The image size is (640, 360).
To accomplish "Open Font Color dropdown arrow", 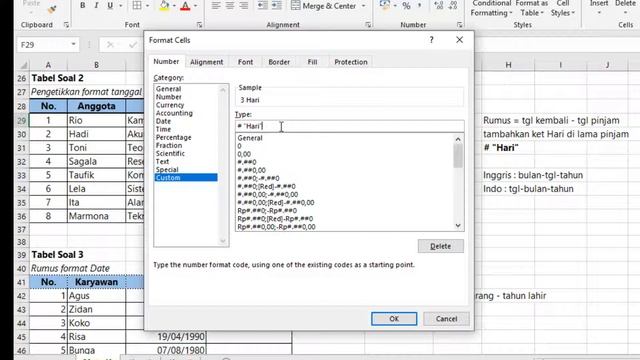I will pyautogui.click(x=196, y=6).
